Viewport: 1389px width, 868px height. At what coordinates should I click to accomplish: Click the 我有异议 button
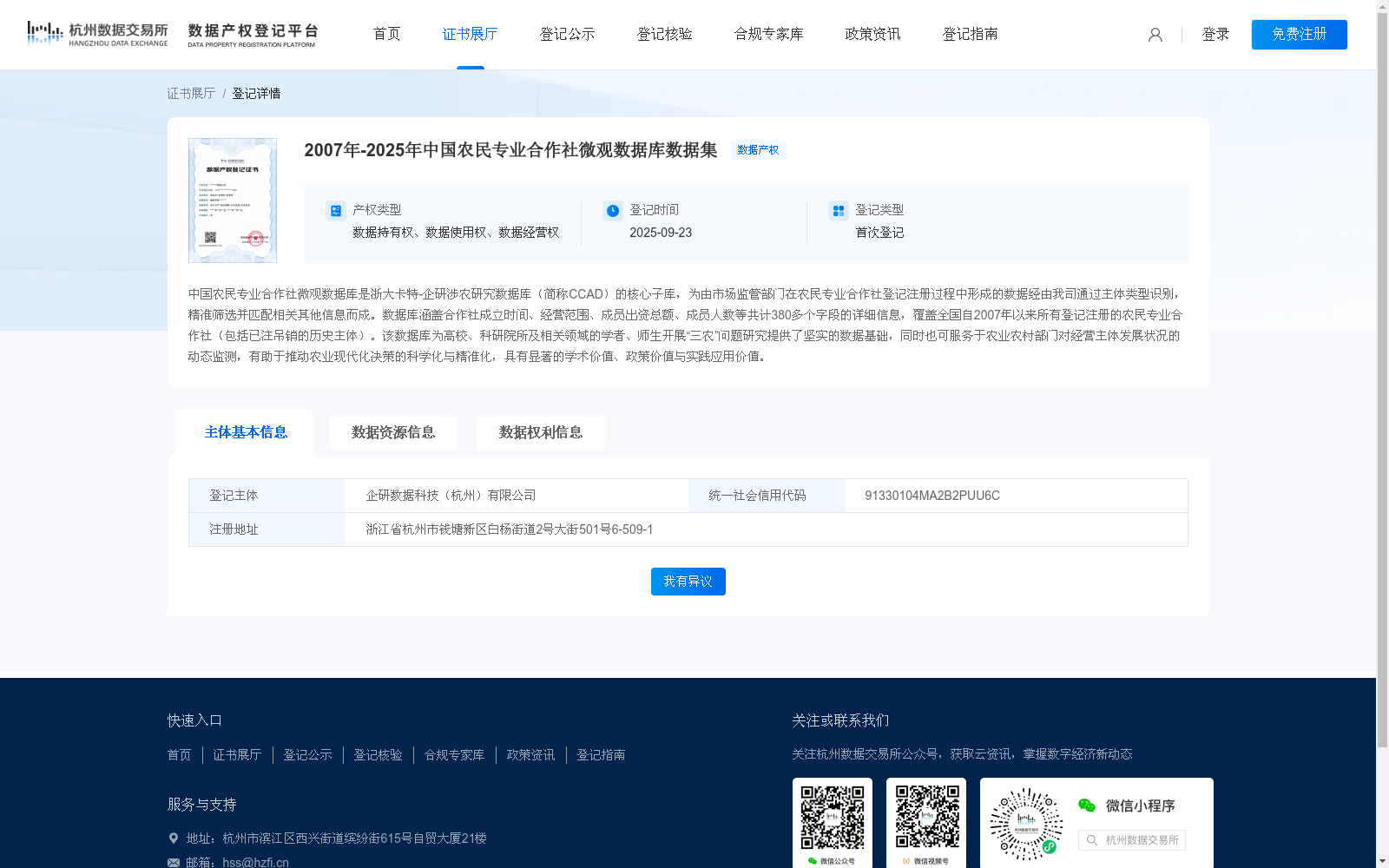(688, 582)
